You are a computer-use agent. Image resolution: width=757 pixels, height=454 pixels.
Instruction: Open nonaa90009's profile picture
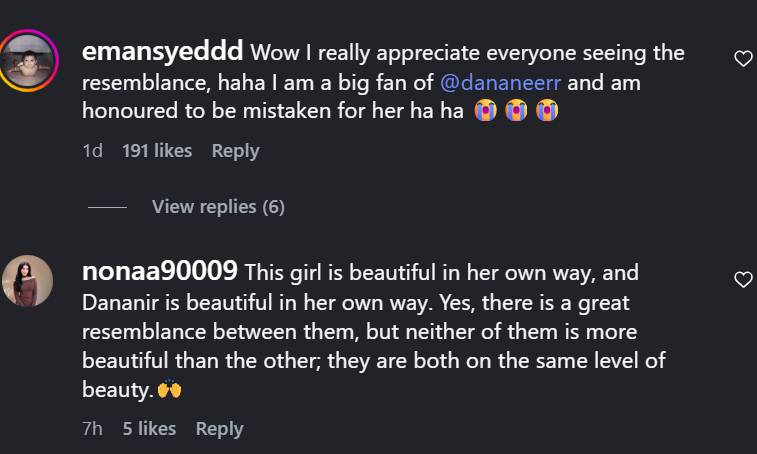[28, 281]
